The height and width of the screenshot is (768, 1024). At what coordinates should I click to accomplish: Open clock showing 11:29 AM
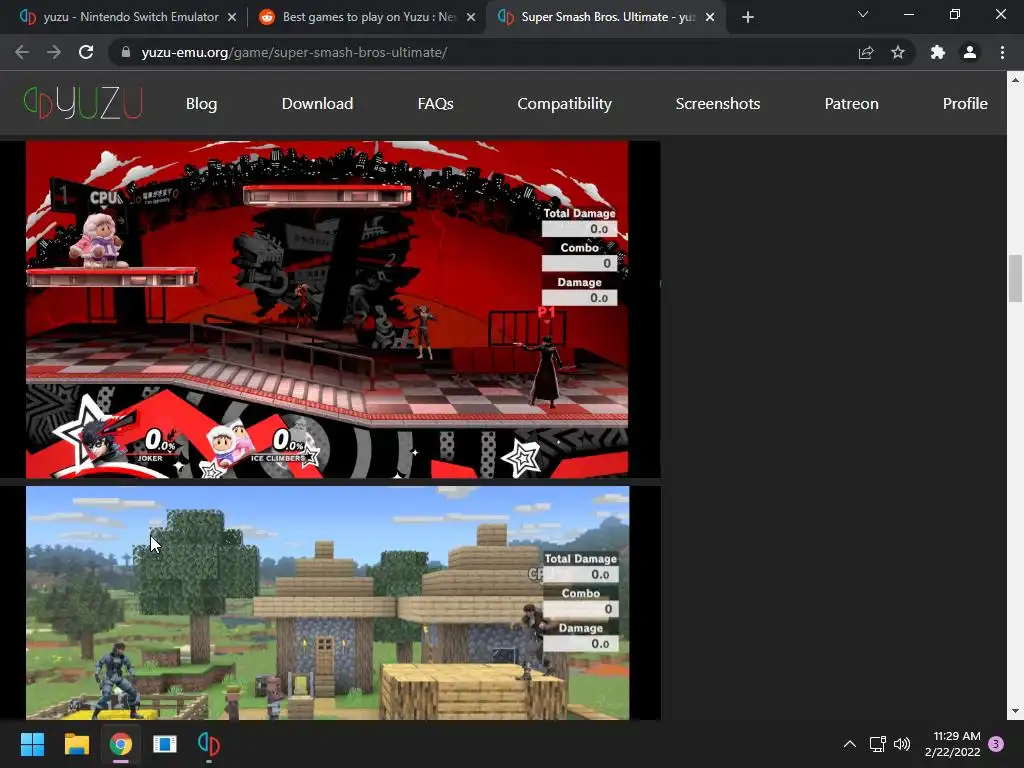(x=953, y=744)
